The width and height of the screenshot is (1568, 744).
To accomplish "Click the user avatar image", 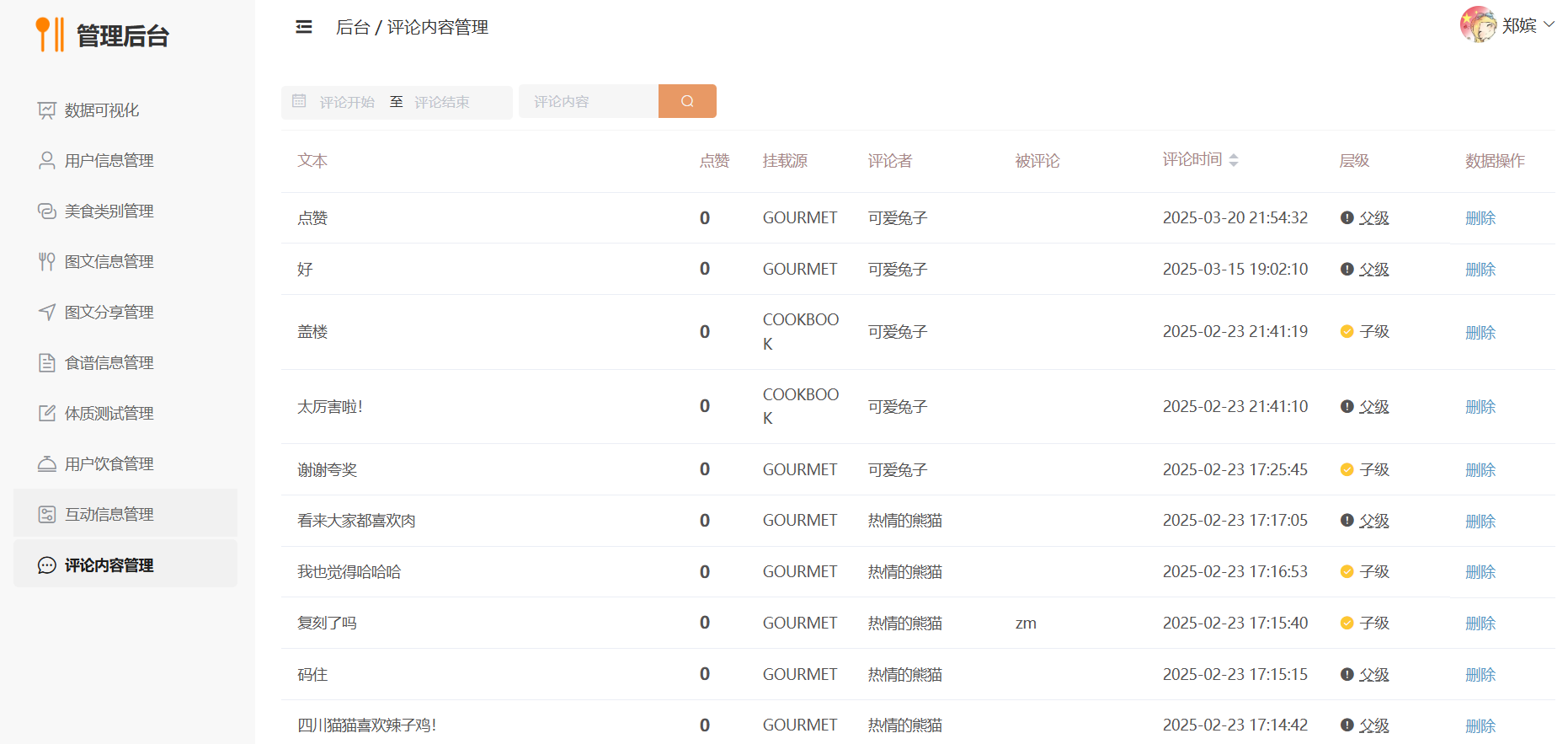I will 1478,24.
